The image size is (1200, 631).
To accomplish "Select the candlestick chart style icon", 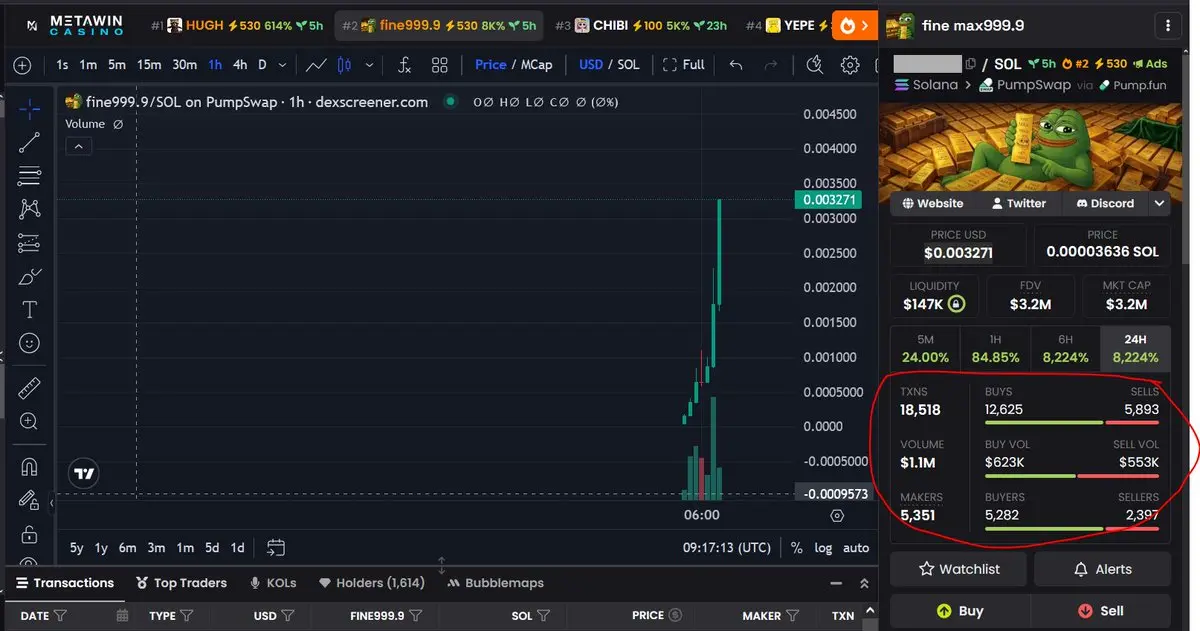I will tap(345, 65).
